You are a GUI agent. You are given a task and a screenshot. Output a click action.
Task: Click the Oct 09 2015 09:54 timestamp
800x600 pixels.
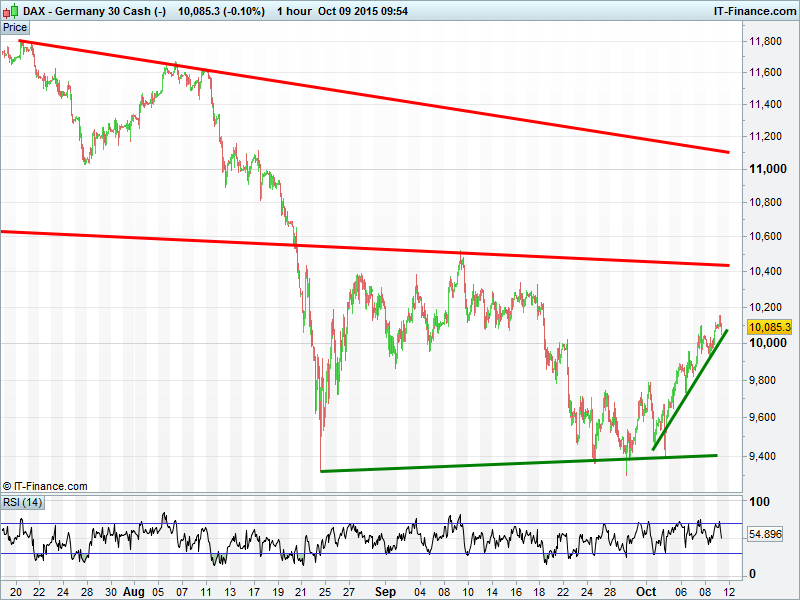pos(363,11)
